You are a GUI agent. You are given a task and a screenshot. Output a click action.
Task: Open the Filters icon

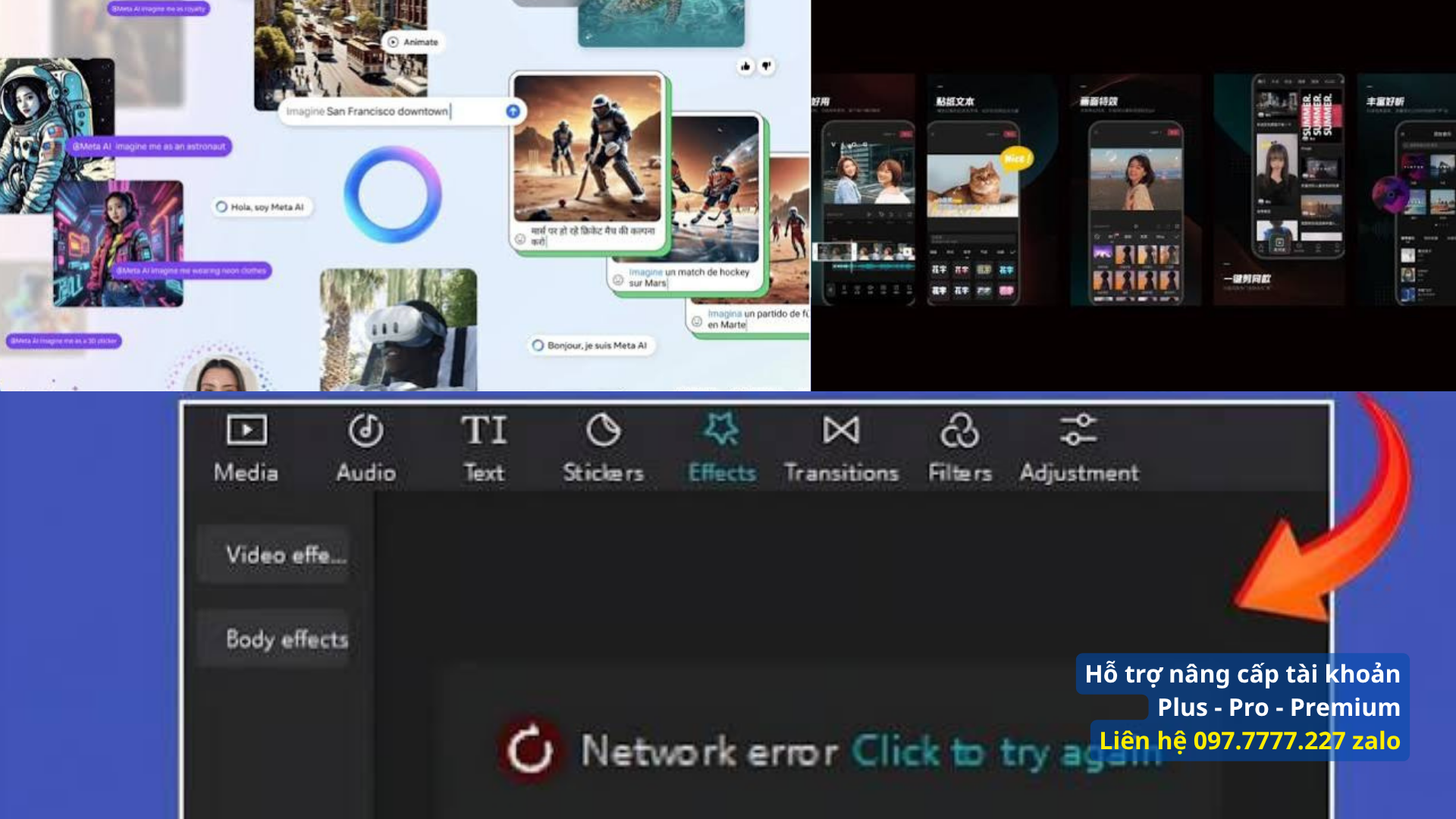point(959,430)
